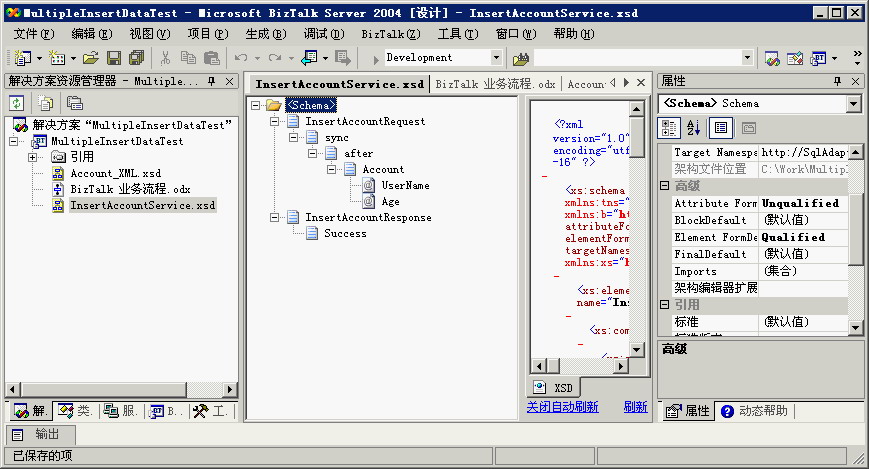Click the Paste clipboard icon
The height and width of the screenshot is (469, 869).
pyautogui.click(x=212, y=58)
